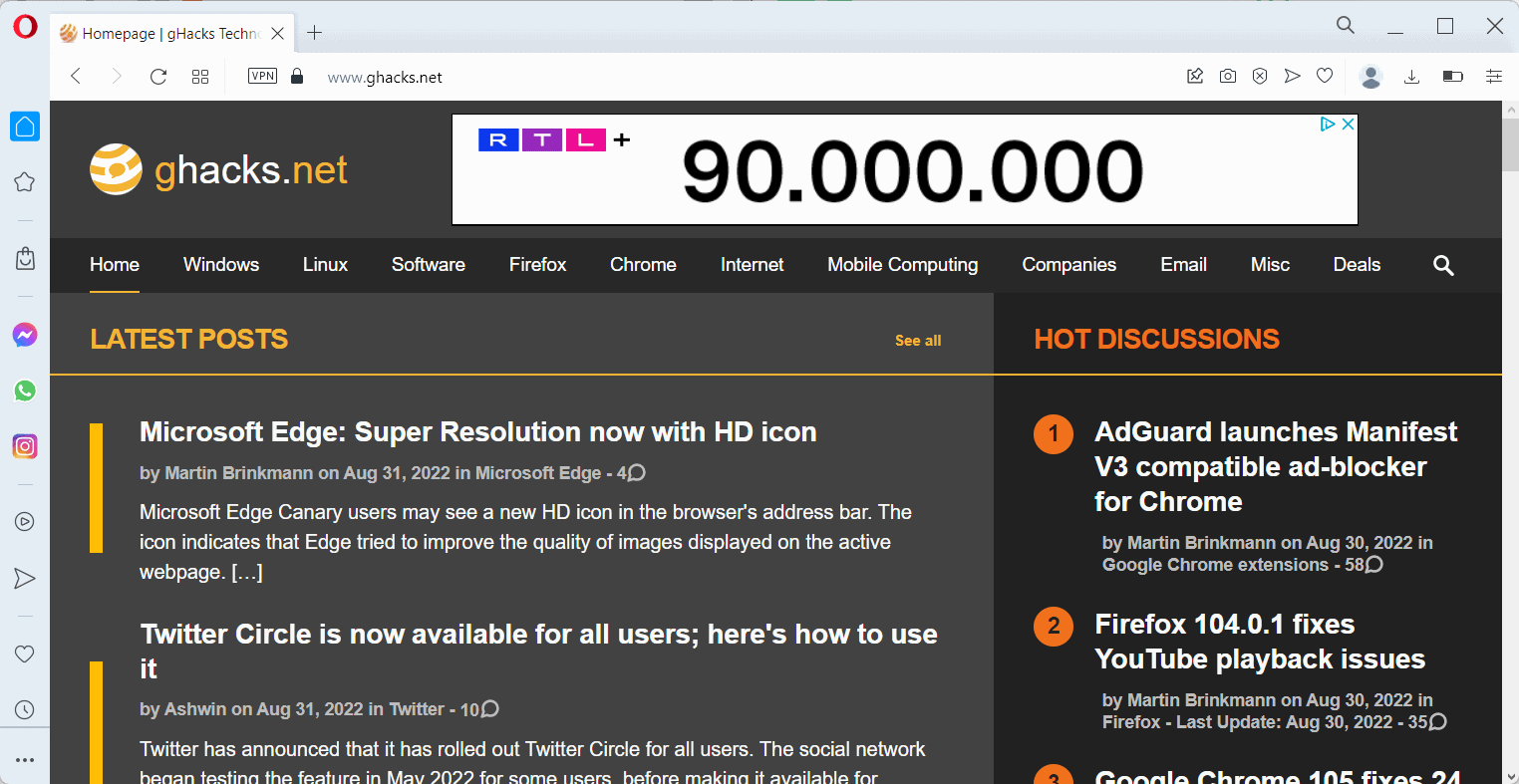Open the ad blocker shield icon

pyautogui.click(x=1260, y=76)
